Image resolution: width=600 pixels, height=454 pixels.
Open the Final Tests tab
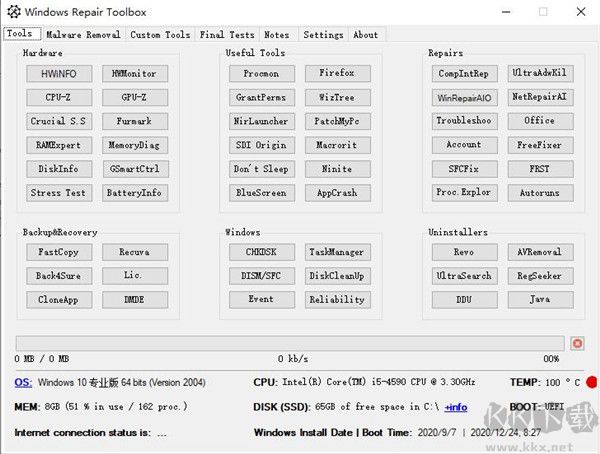tap(227, 34)
